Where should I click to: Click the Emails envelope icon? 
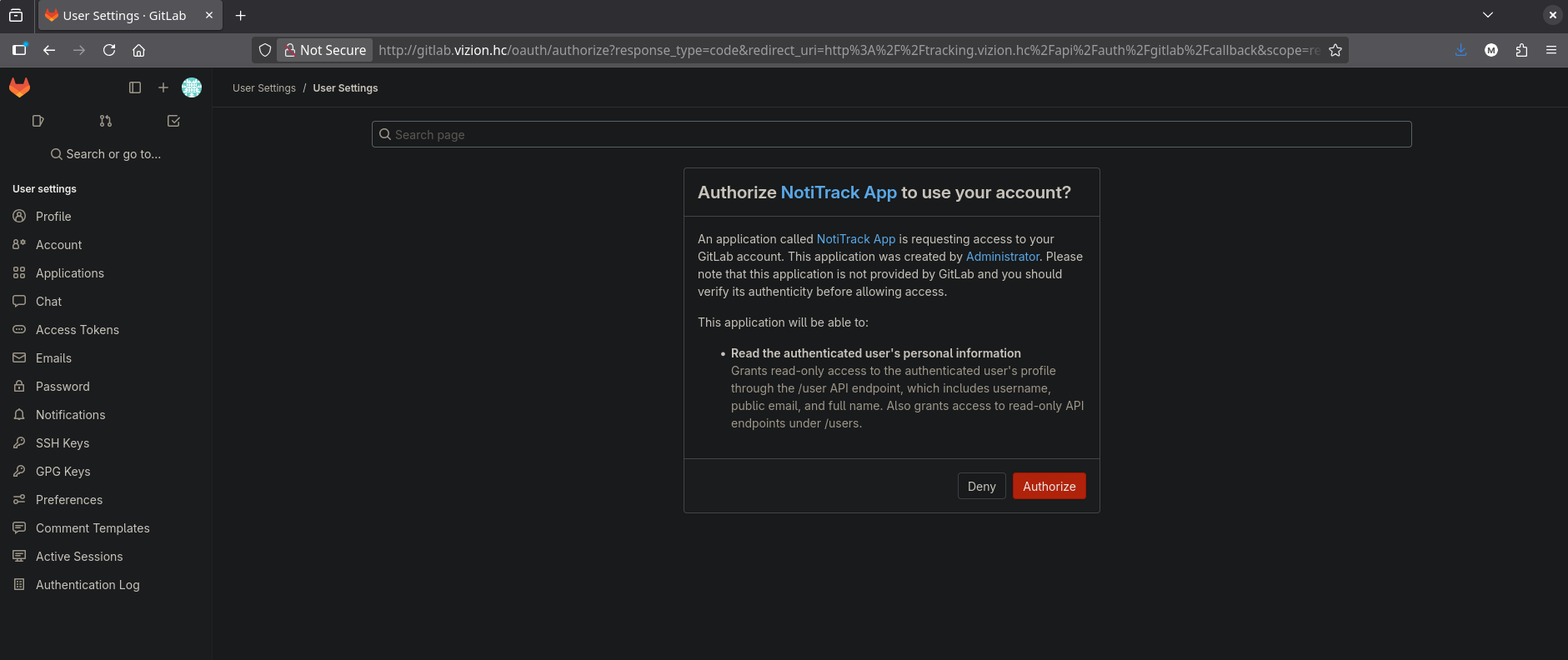19,357
